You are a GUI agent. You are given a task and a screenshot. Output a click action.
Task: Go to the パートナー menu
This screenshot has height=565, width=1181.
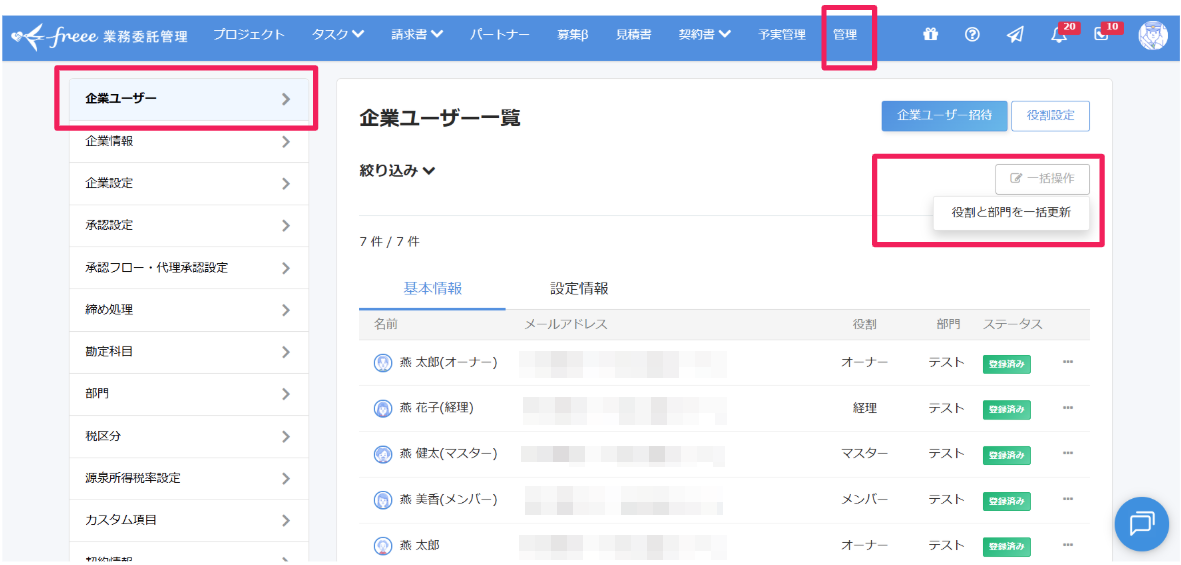499,35
